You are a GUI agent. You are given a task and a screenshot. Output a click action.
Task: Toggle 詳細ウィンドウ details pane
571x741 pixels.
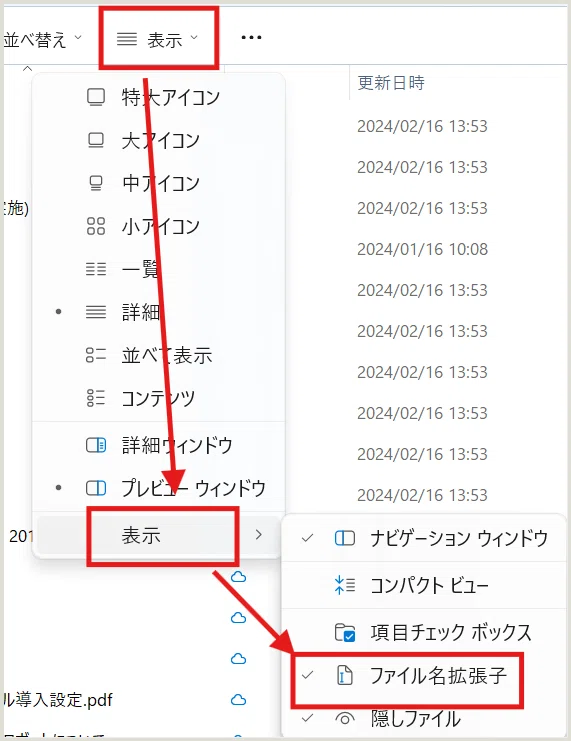click(x=159, y=445)
